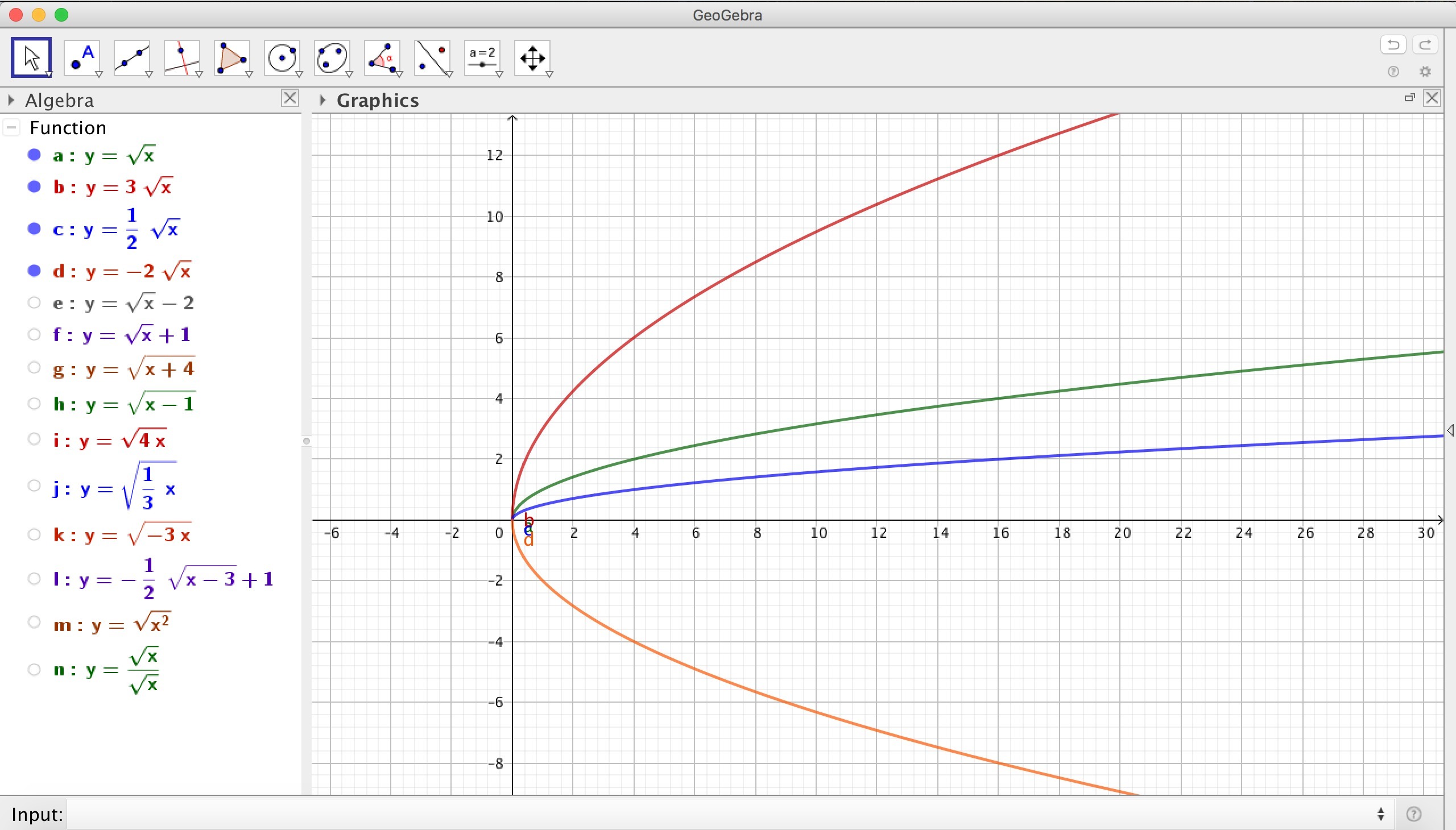Select the Polygon tool
This screenshot has height=830, width=1456.
pos(231,57)
